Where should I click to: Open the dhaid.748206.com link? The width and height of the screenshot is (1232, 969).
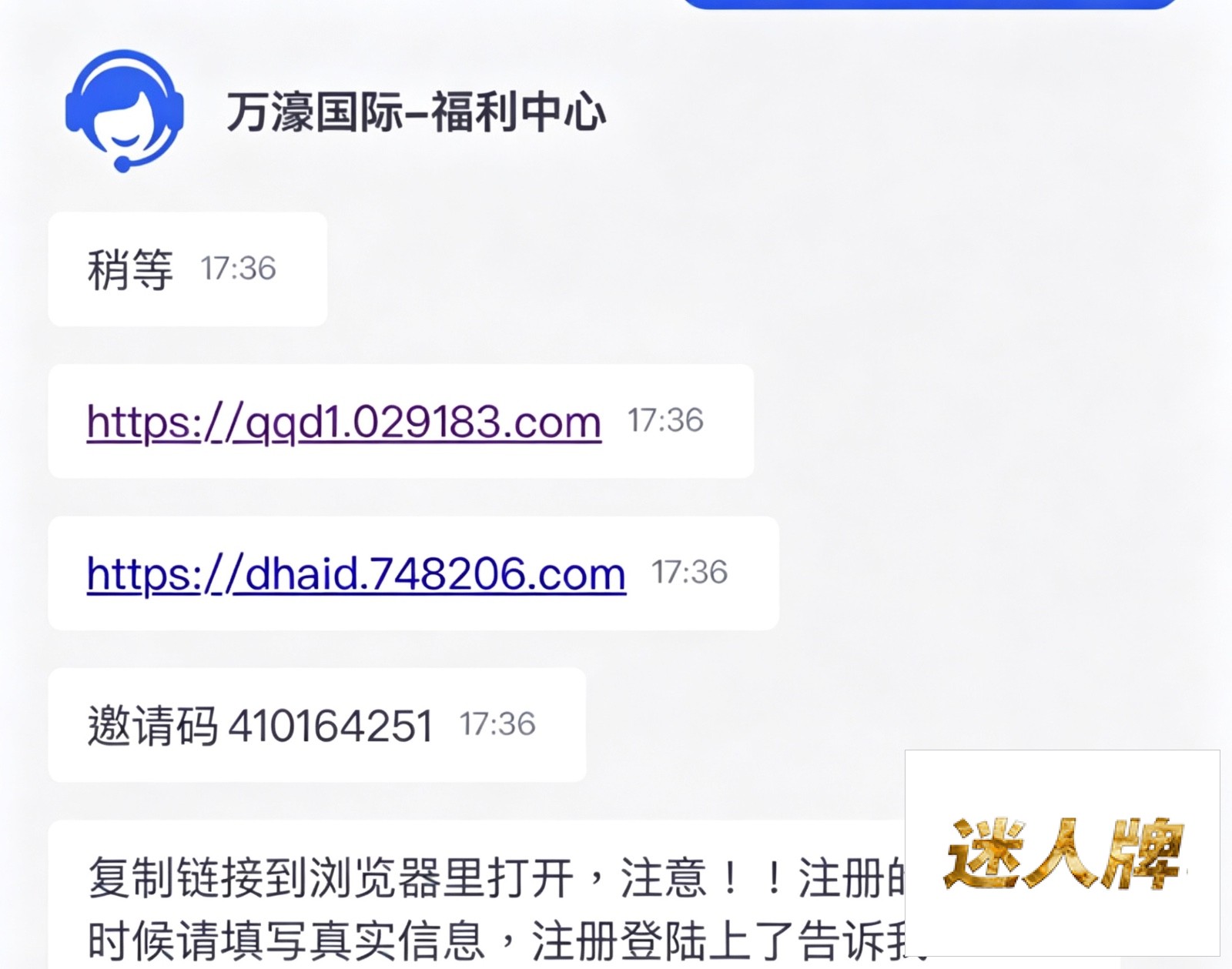[x=357, y=573]
